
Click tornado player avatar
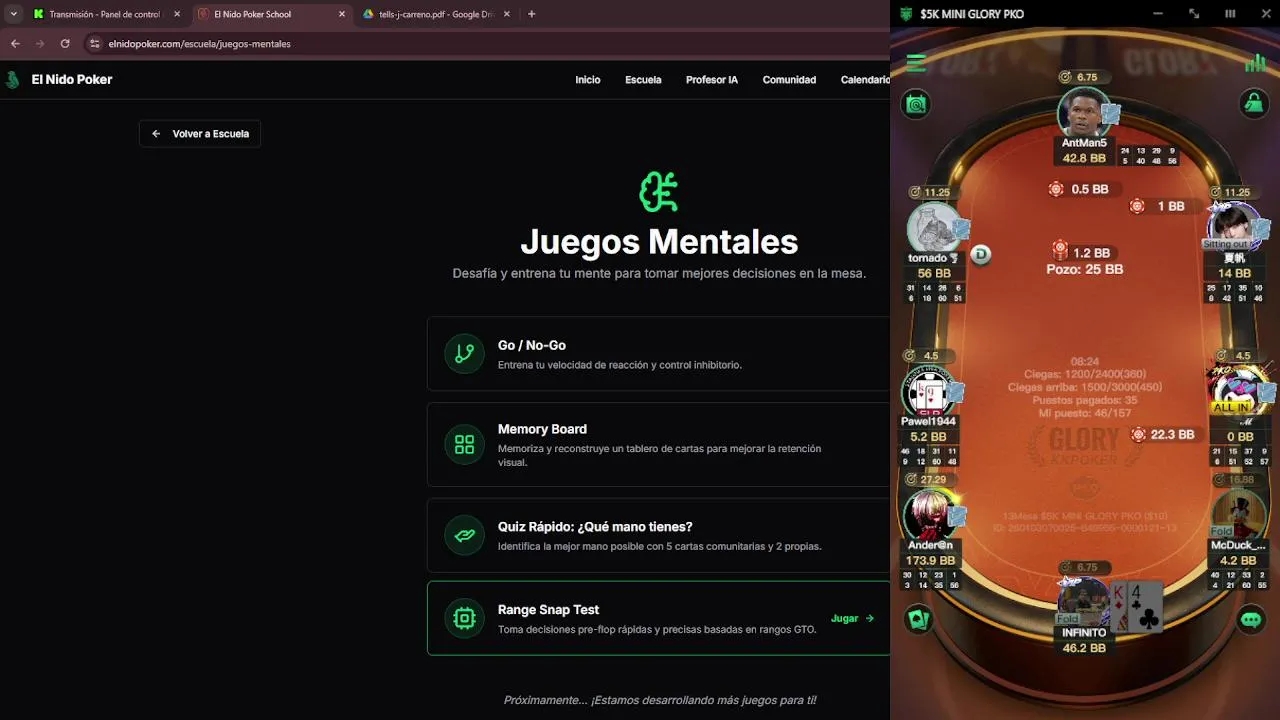(933, 228)
